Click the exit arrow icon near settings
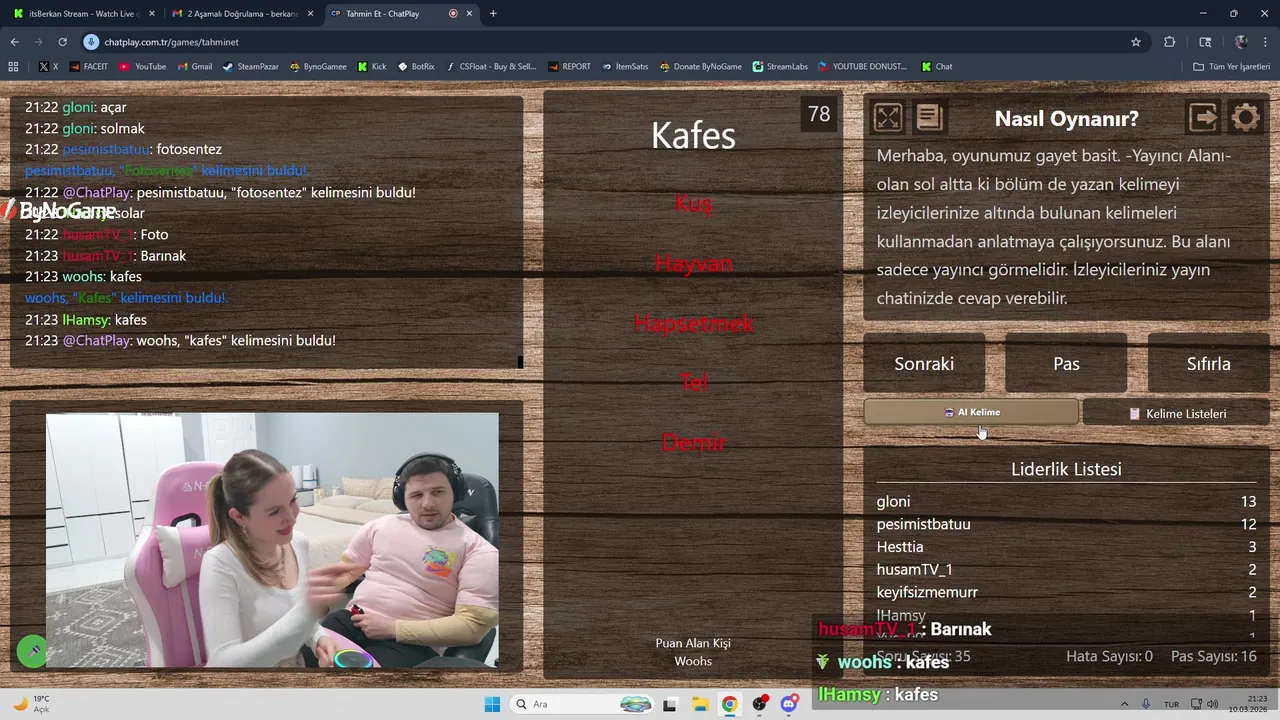 [1203, 118]
